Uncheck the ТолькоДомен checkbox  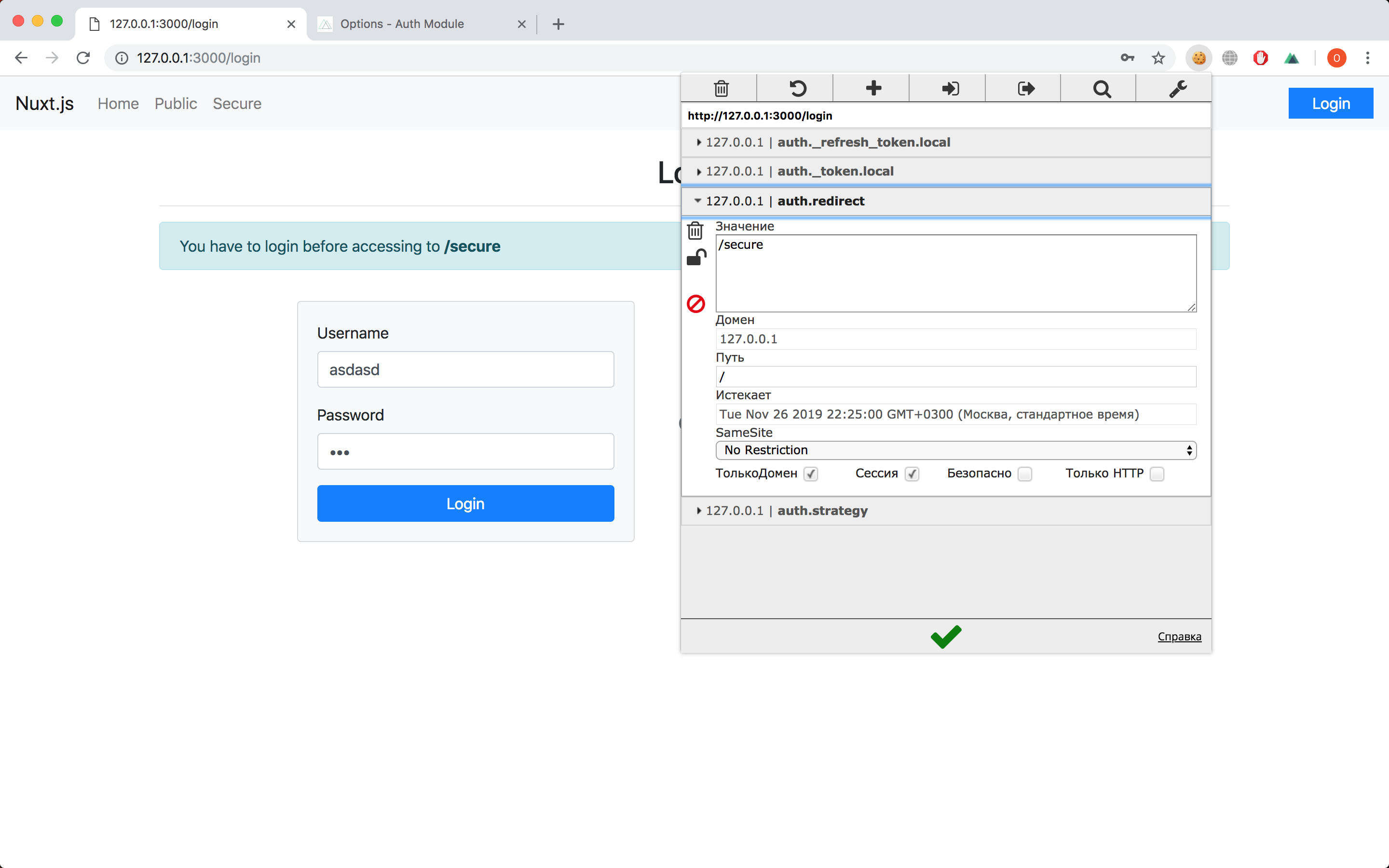810,474
